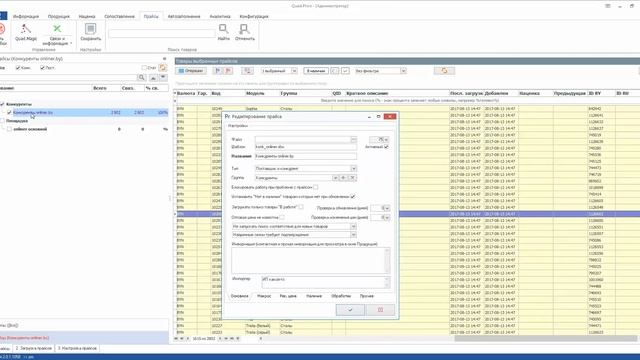Open the 'Наценка' ribbon tab
The width and height of the screenshot is (640, 360).
(x=87, y=16)
